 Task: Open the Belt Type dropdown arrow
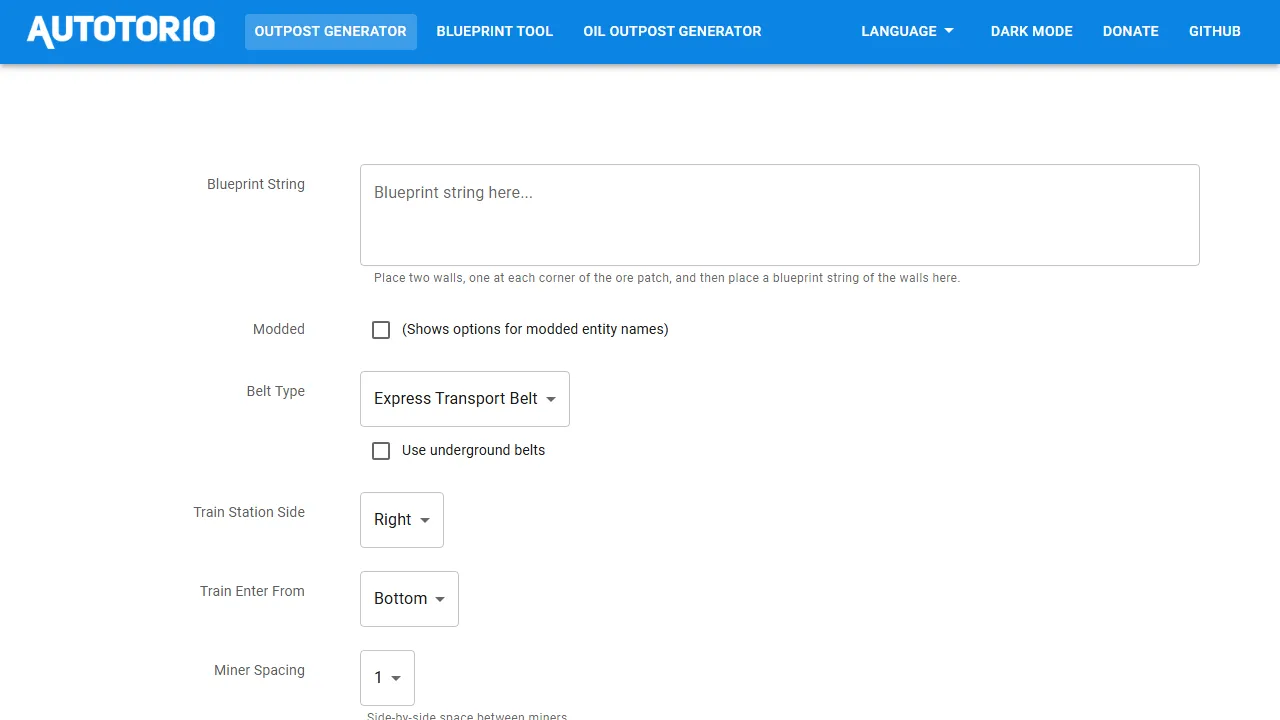point(551,399)
